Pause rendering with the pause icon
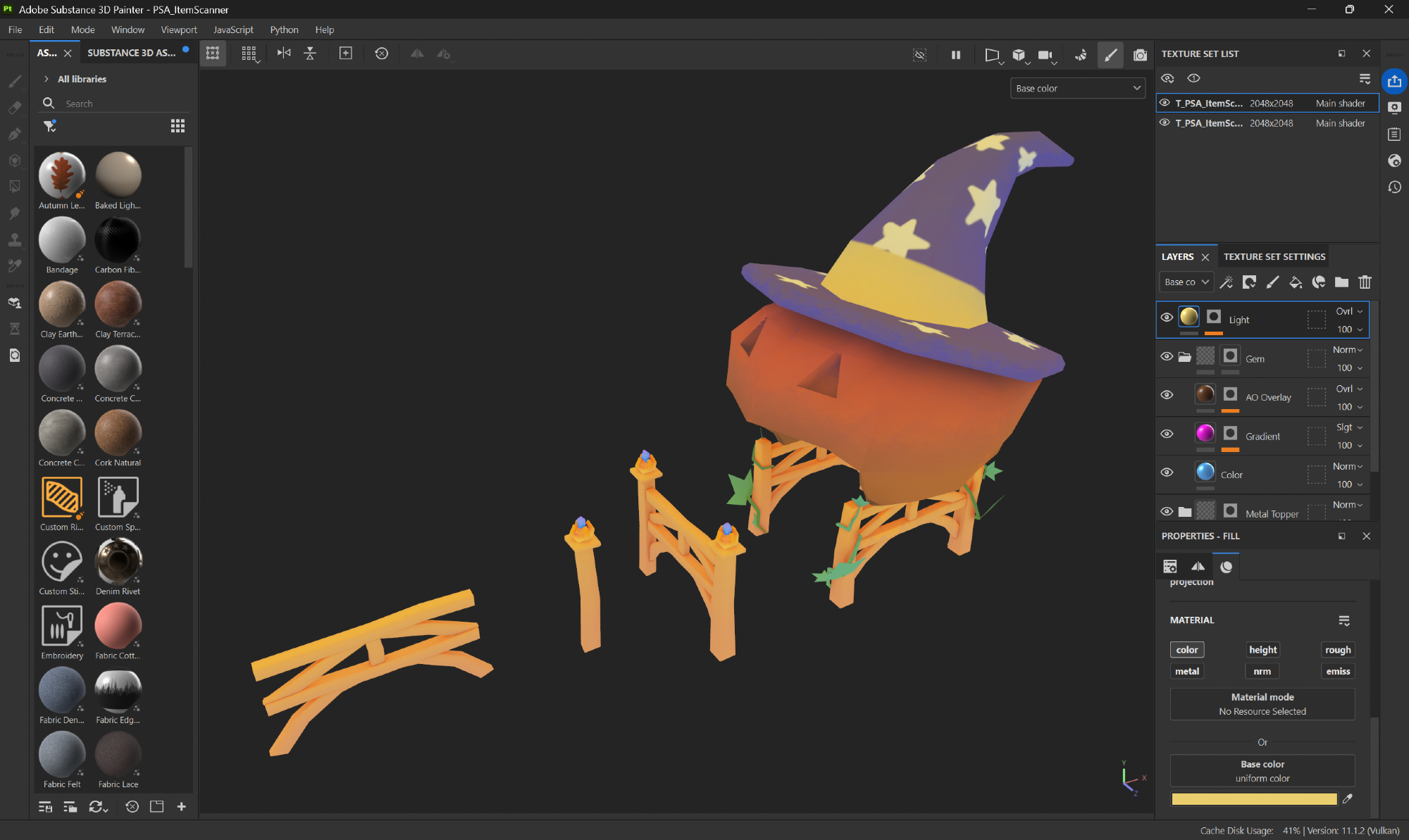 tap(956, 54)
